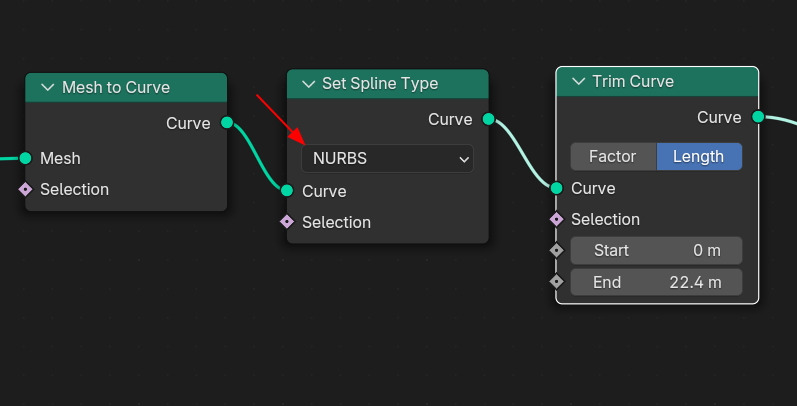This screenshot has height=406, width=797.
Task: Click Mesh to Curve's Selection socket
Action: (25, 190)
